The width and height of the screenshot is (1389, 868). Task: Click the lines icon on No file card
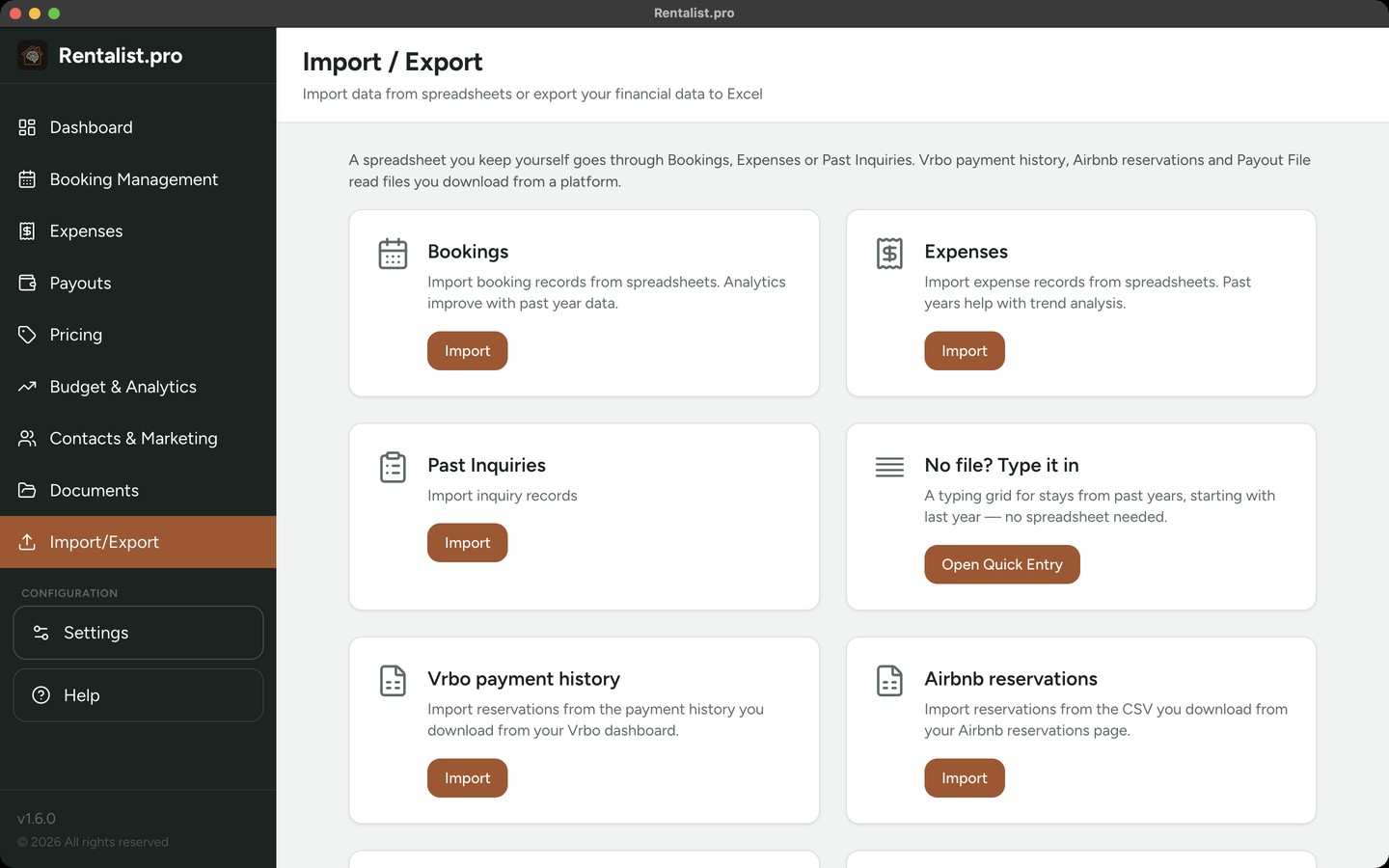tap(889, 467)
